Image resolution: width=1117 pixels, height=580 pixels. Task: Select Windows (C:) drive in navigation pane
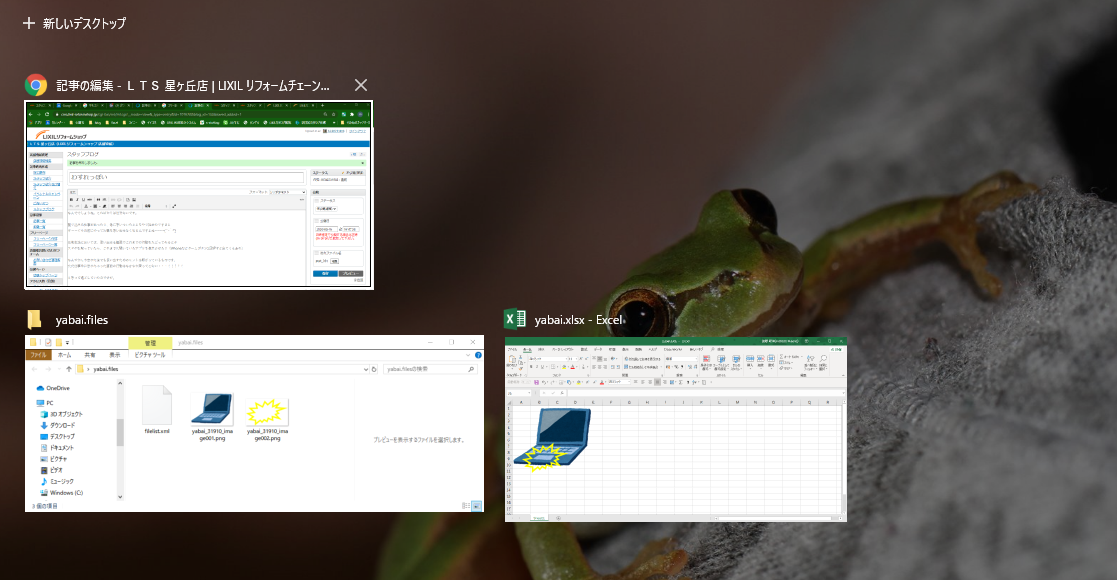(x=66, y=492)
